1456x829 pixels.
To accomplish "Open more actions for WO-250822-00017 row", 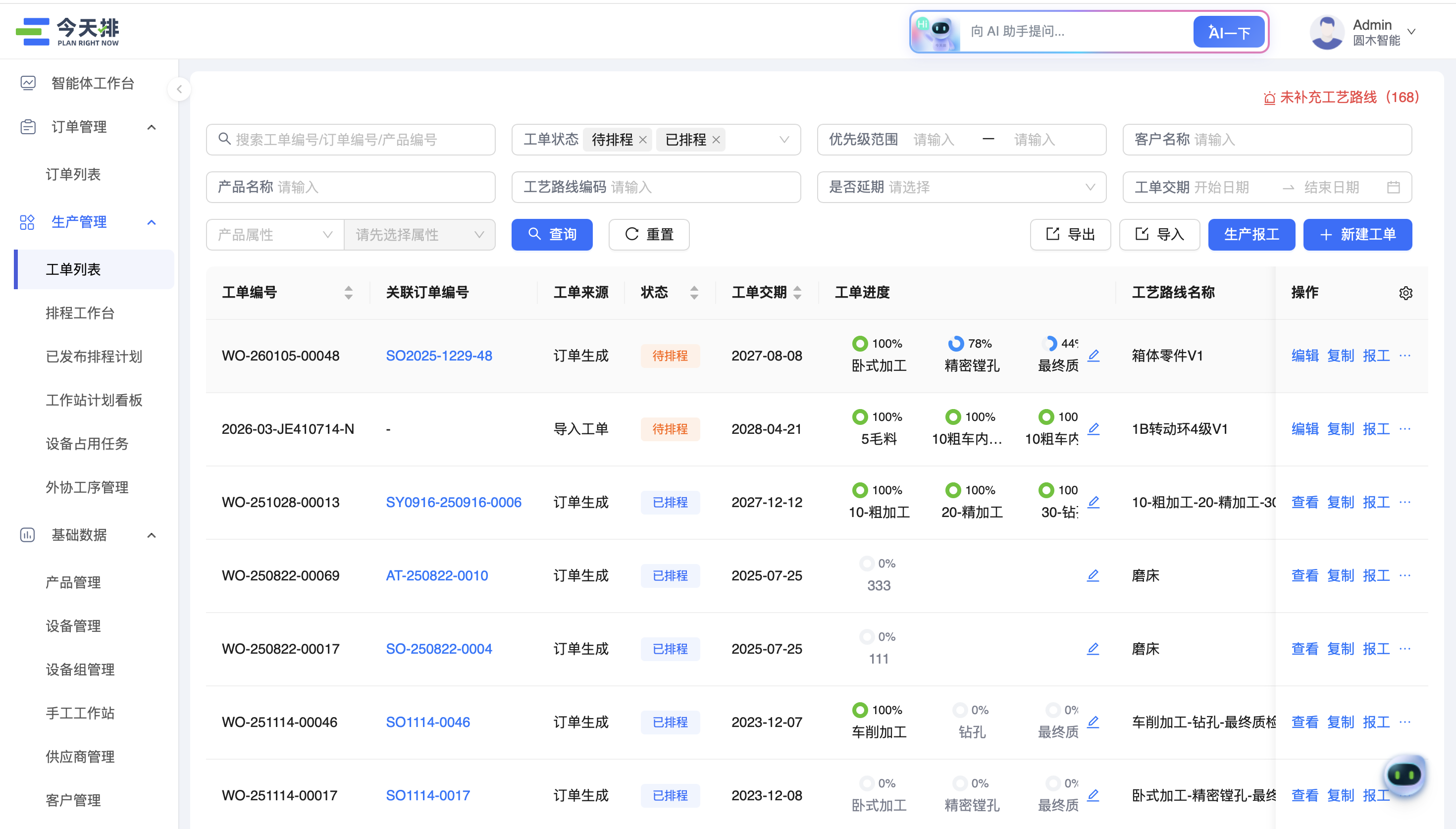I will pos(1405,649).
